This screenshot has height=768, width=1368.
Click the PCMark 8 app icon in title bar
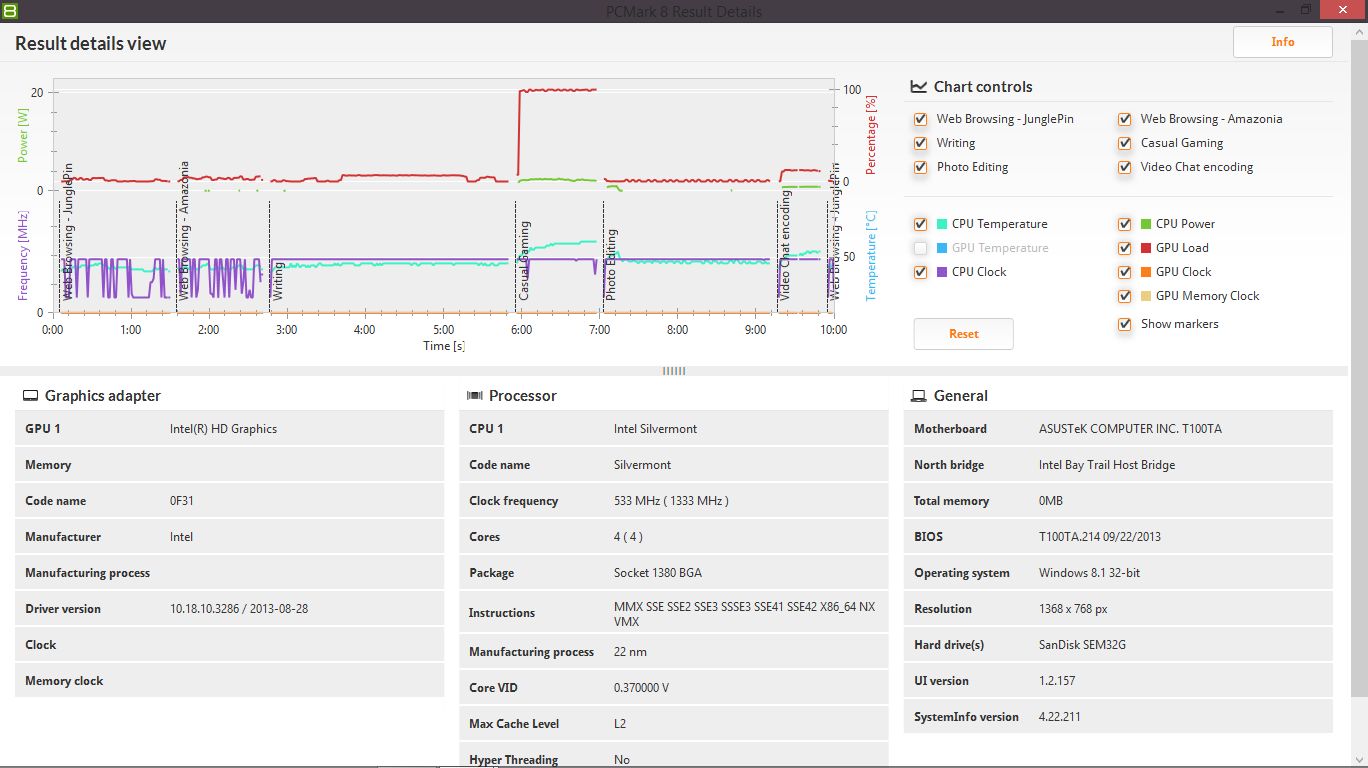pyautogui.click(x=10, y=11)
